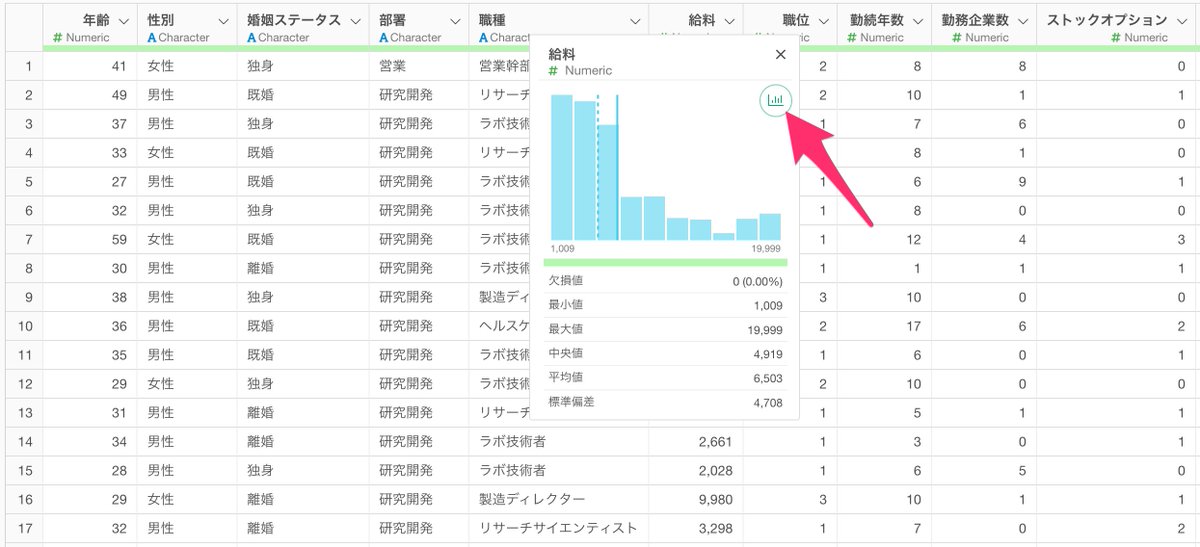Click the Numeric type icon under 勤続年数

click(x=851, y=38)
